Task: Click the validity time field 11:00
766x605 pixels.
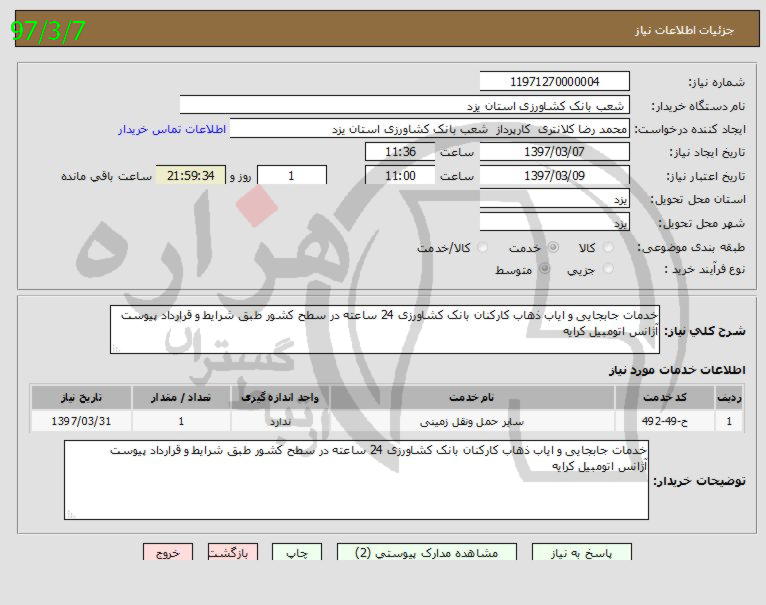Action: tap(400, 175)
